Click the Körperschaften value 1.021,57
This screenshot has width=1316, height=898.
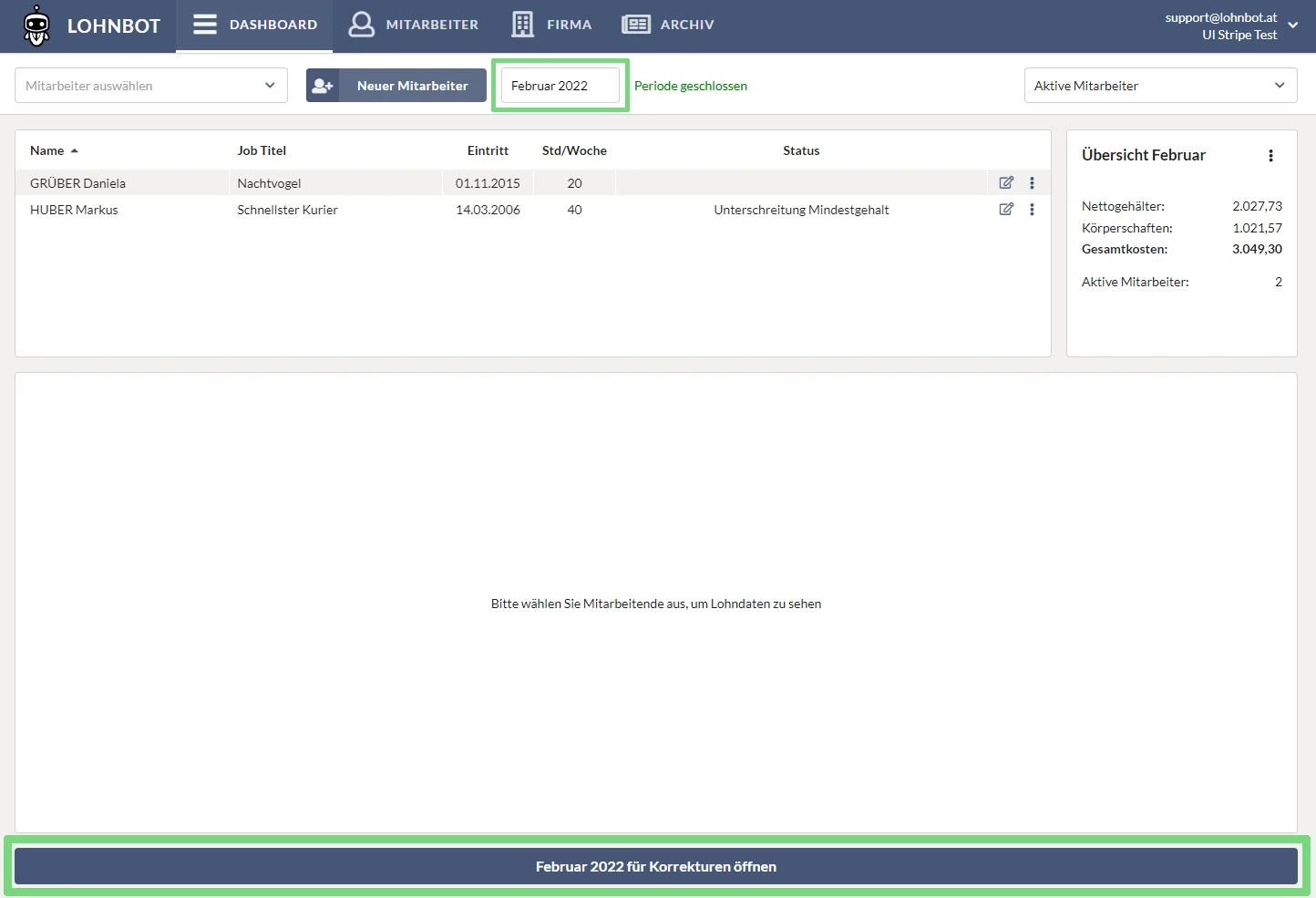(1257, 228)
